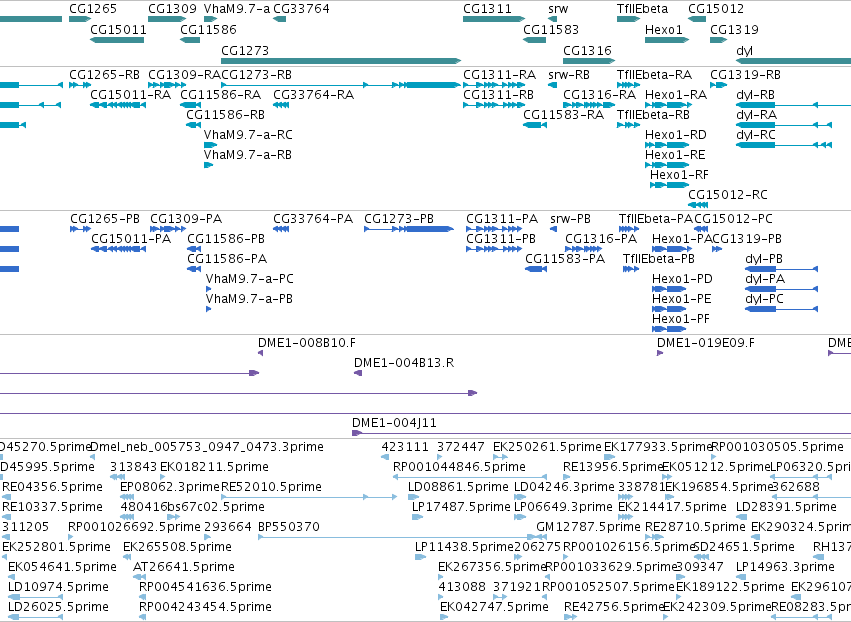The image size is (851, 622).
Task: Click protein dyl-PA
Action: pyautogui.click(x=765, y=279)
